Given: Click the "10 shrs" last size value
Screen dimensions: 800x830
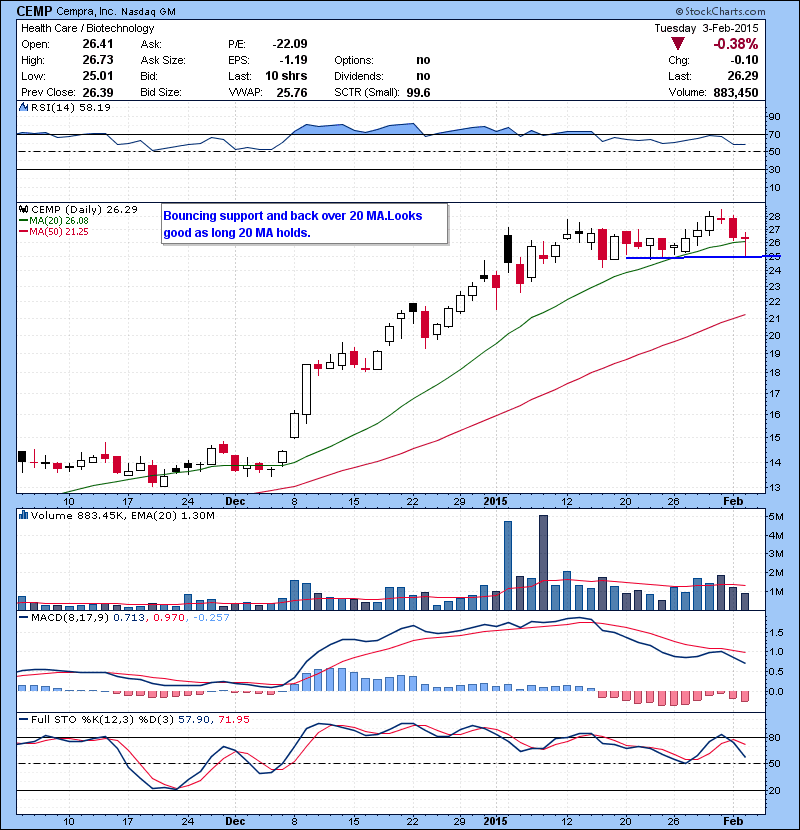Looking at the screenshot, I should pyautogui.click(x=286, y=76).
